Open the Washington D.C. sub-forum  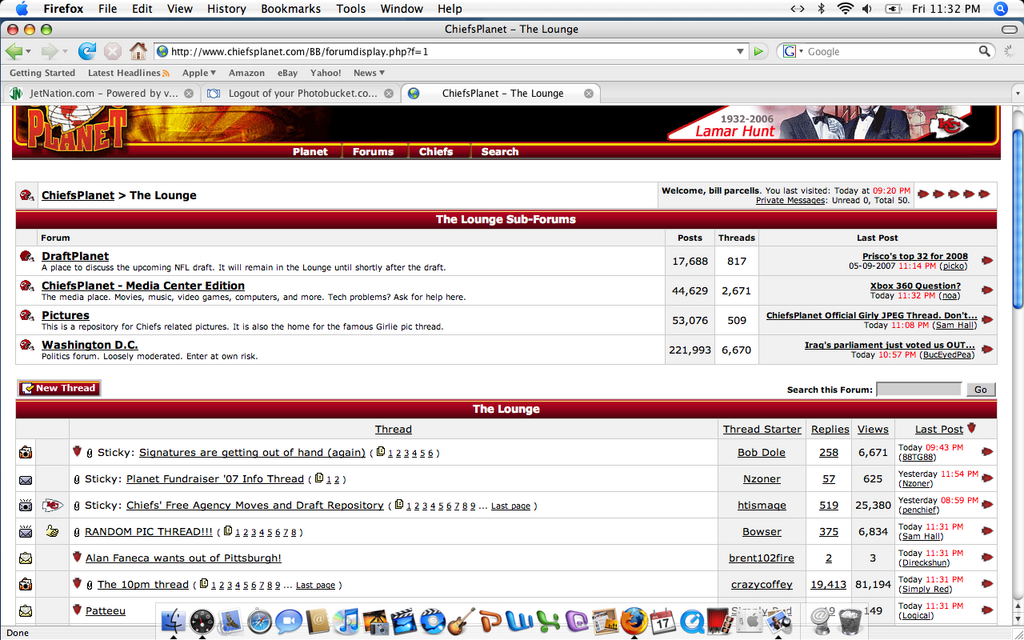89,345
